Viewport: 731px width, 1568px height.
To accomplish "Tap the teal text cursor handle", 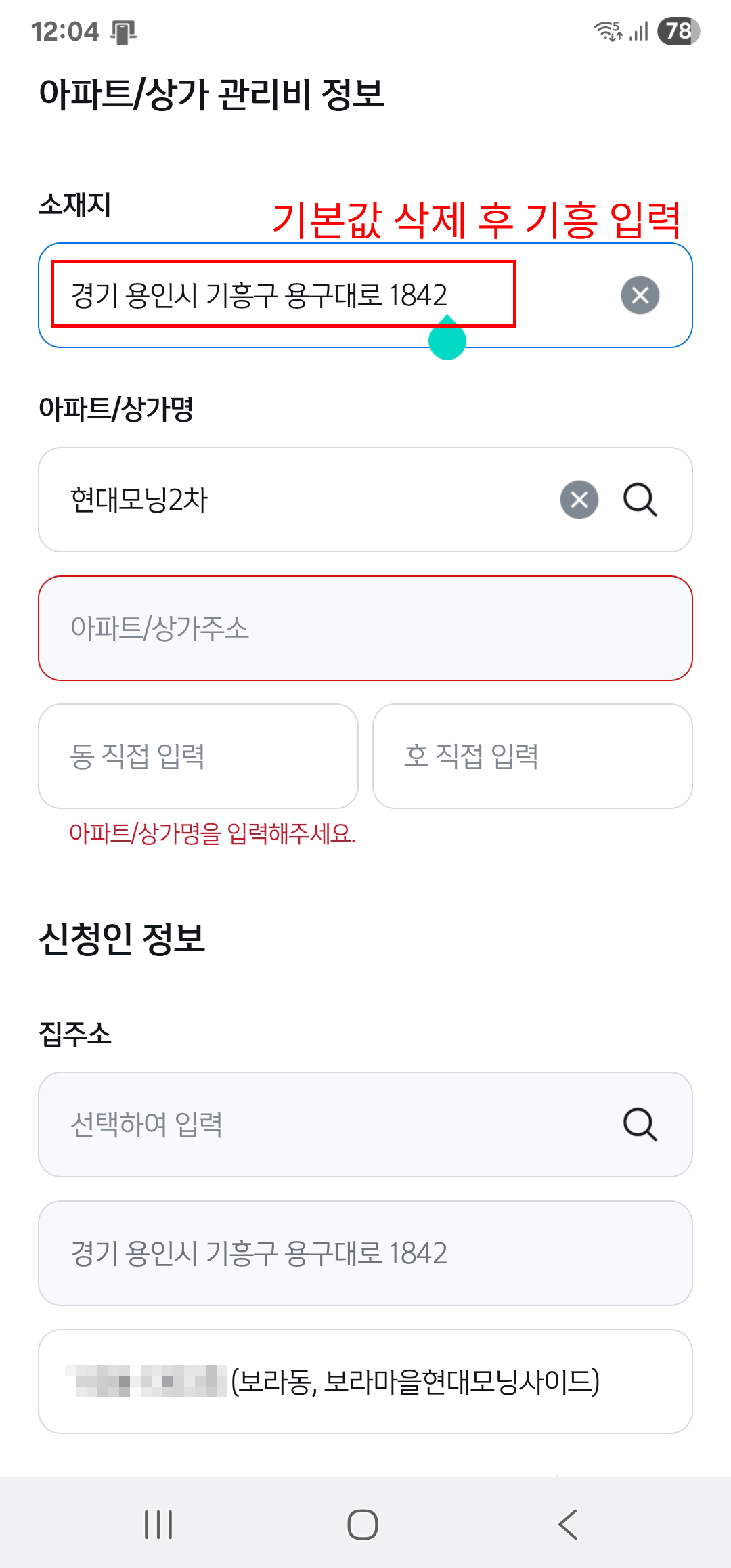I will coord(447,341).
